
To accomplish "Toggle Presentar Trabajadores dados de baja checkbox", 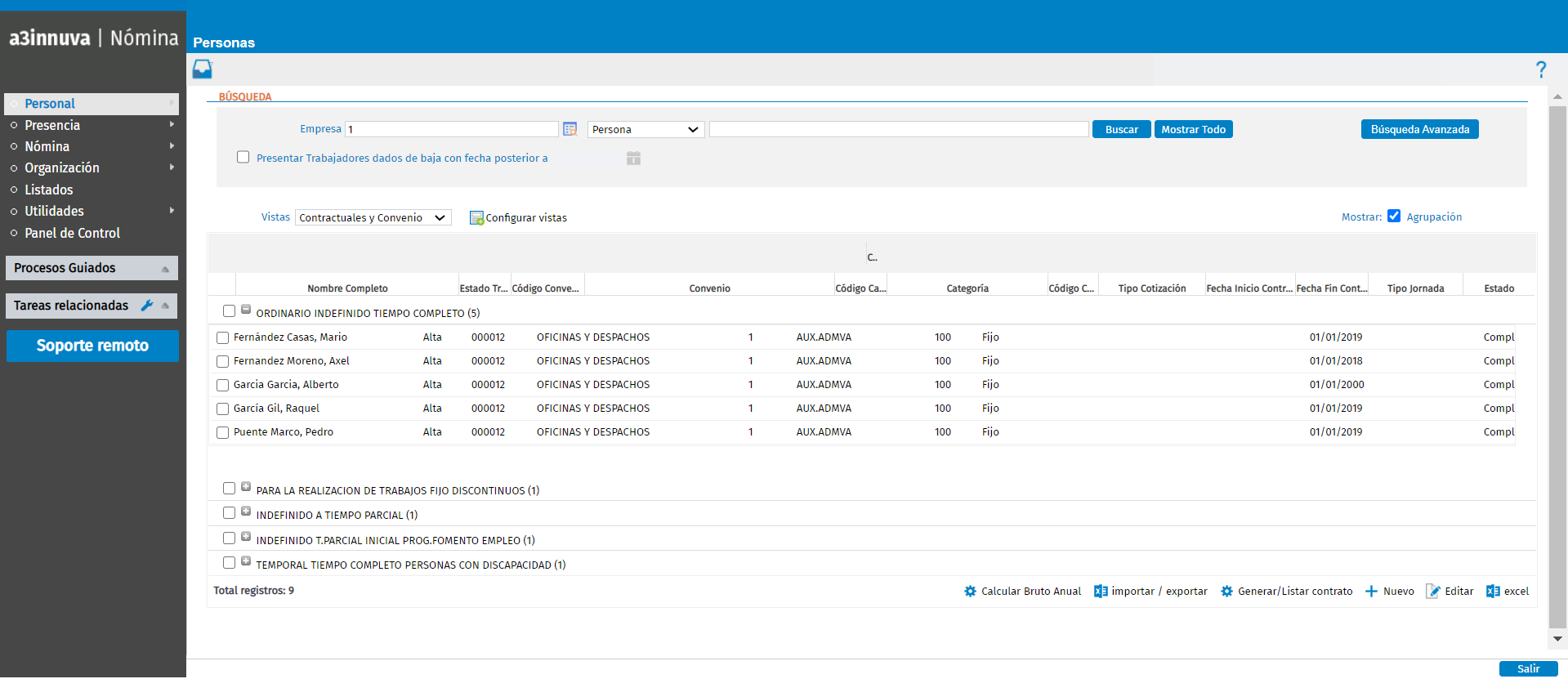I will [x=243, y=157].
